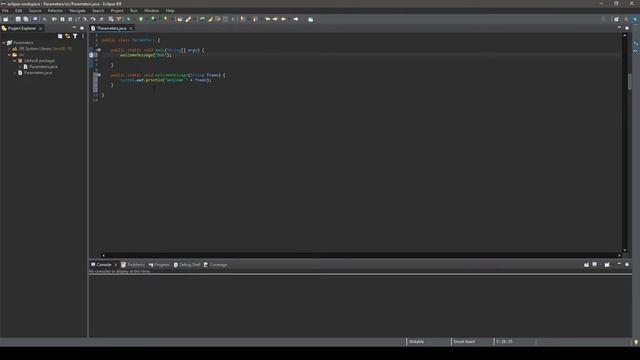Close the Parameters.java editor tab
The width and height of the screenshot is (640, 360).
pos(131,28)
